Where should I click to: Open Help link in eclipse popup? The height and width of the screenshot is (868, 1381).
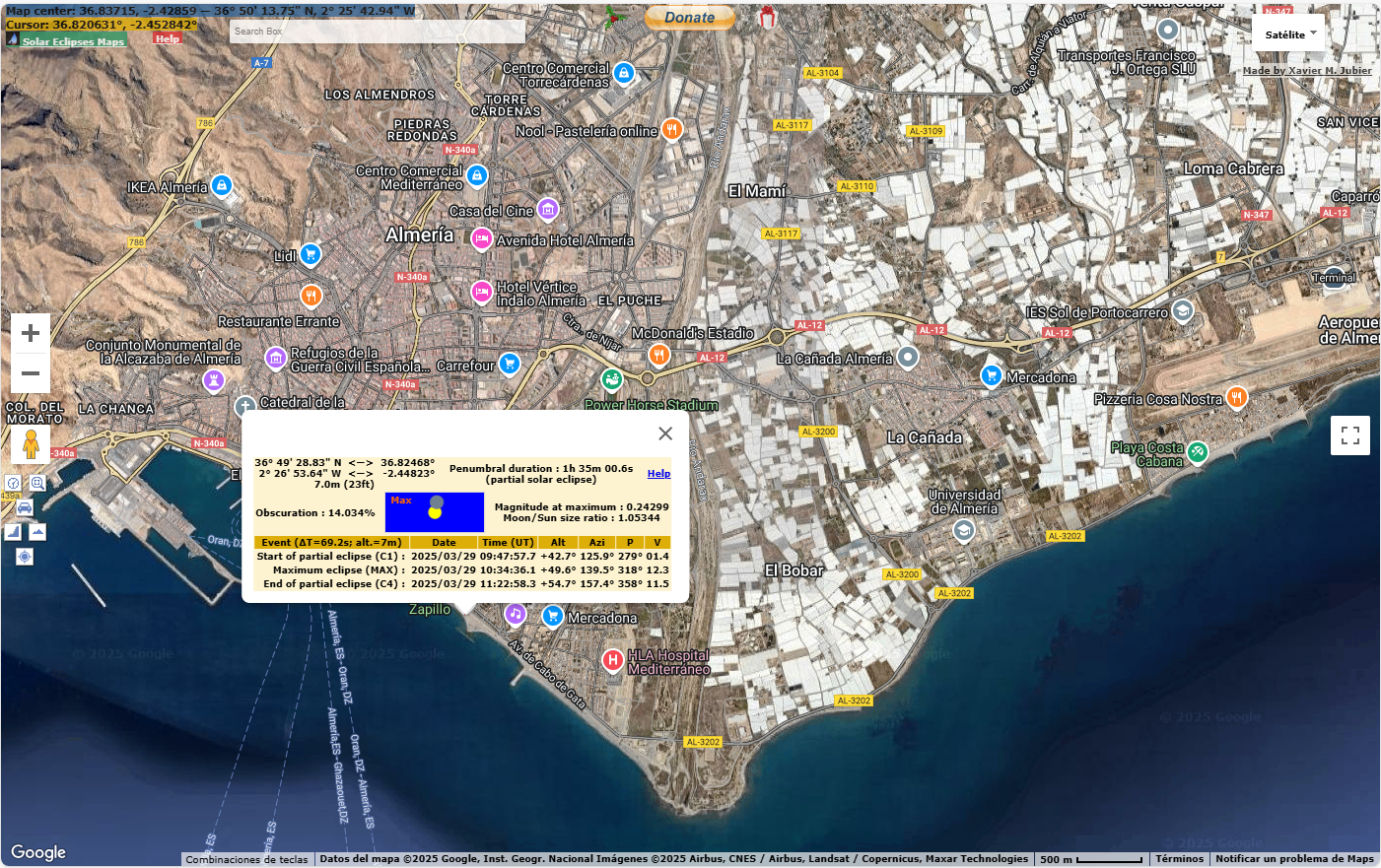(x=658, y=474)
